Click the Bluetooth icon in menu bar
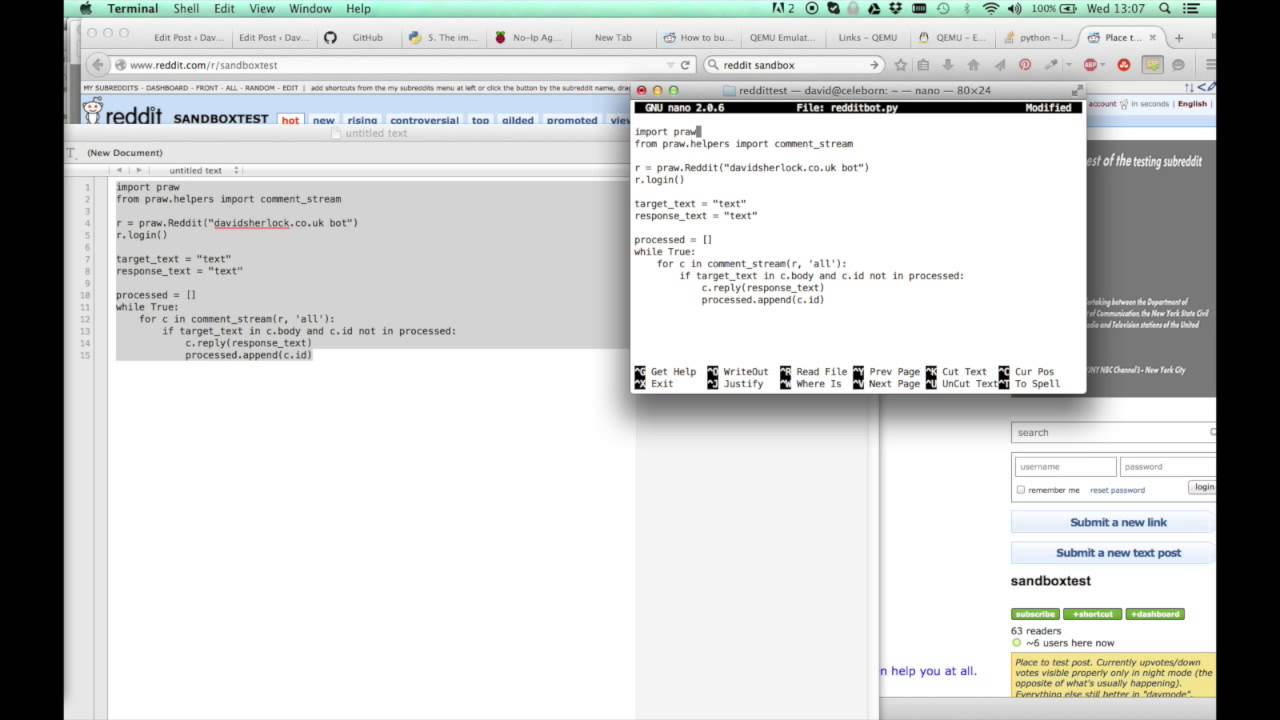 [x=967, y=8]
